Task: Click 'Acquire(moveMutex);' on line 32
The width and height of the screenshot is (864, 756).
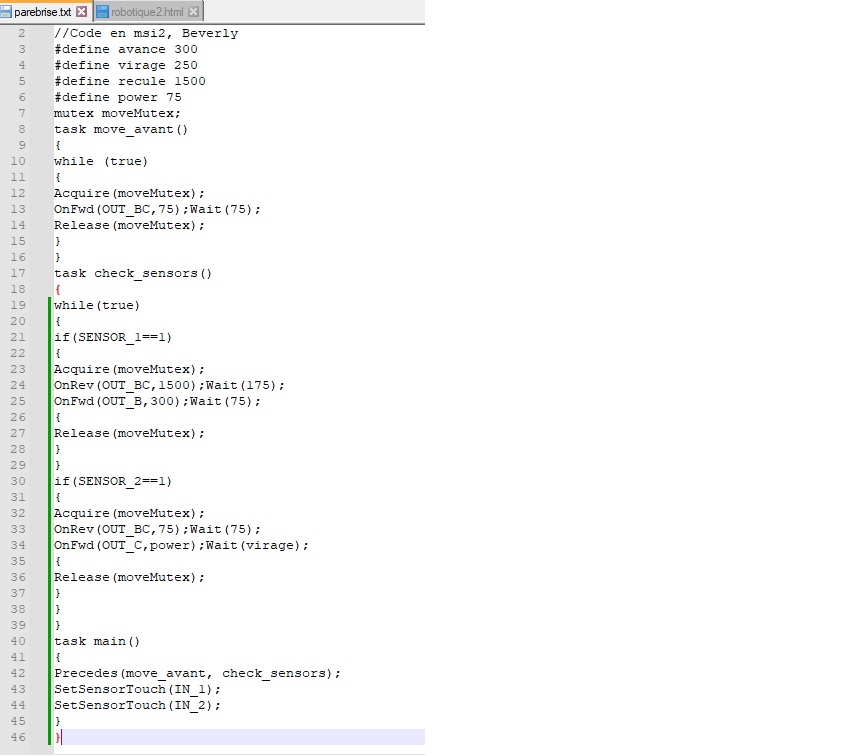Action: [129, 513]
